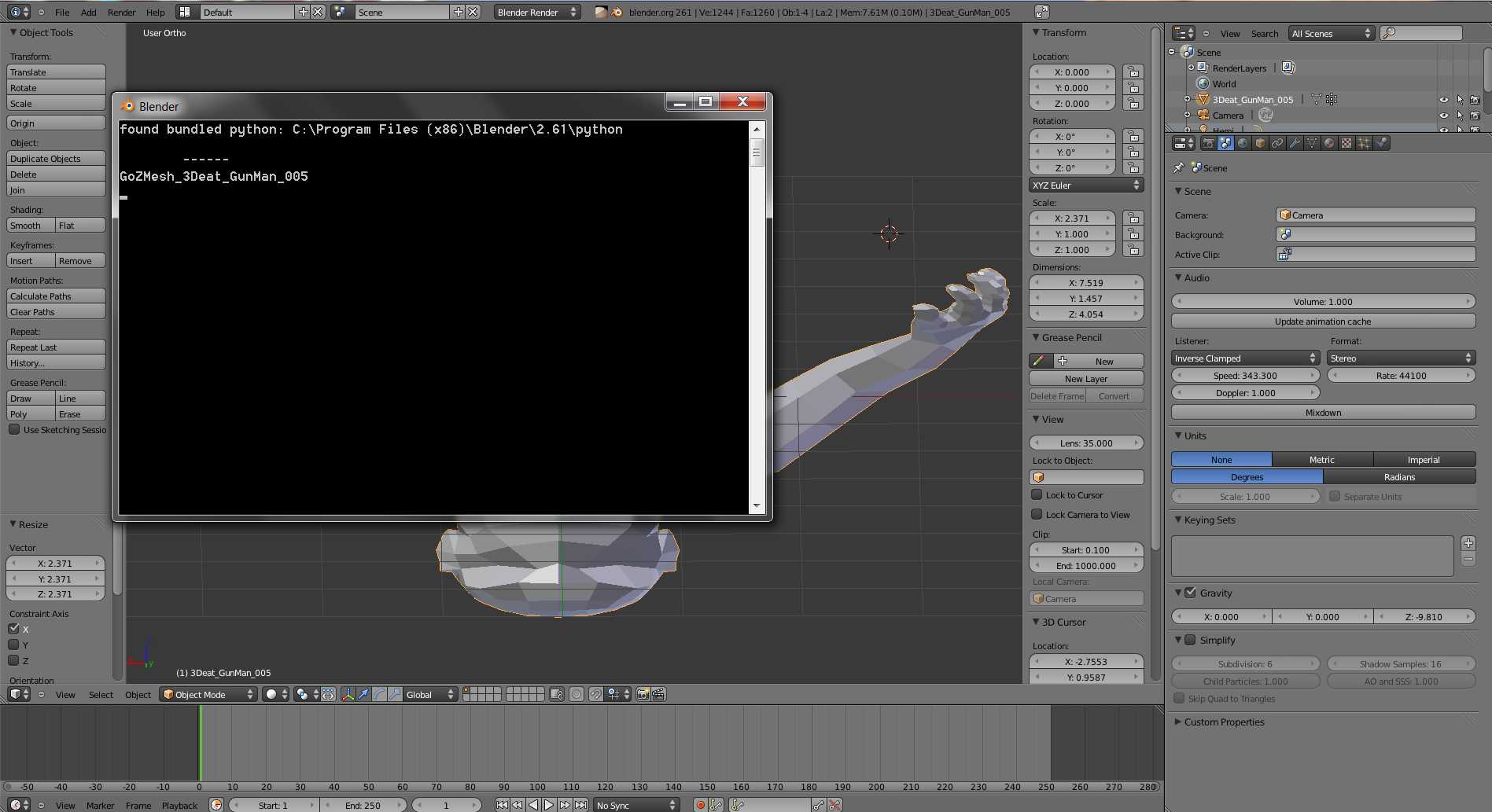
Task: Click the New Layer button under Grease Pencil
Action: pyautogui.click(x=1085, y=378)
